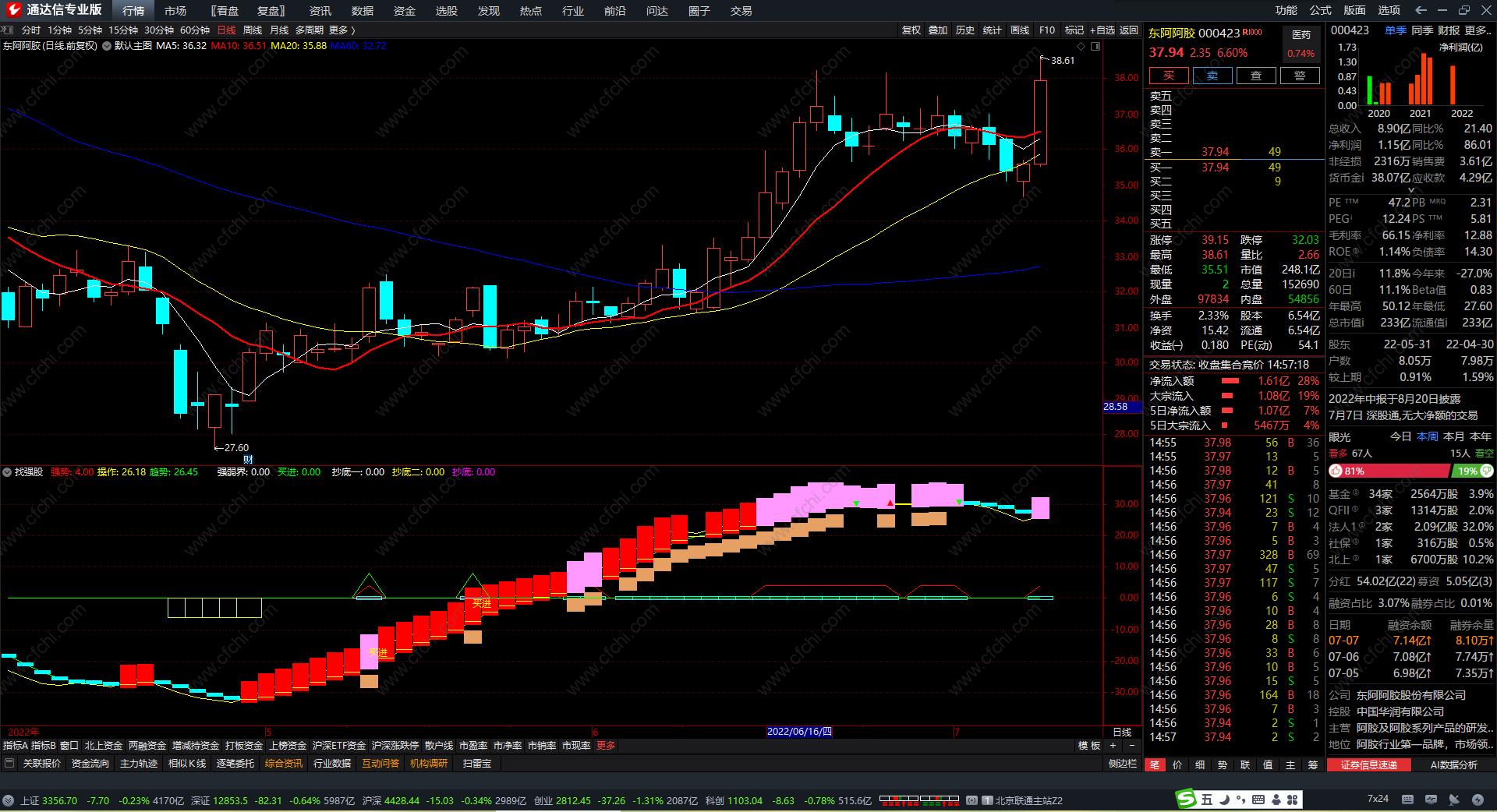Image resolution: width=1497 pixels, height=812 pixels.
Task: Click the satellite dish icon in status bar
Action: point(1454,800)
